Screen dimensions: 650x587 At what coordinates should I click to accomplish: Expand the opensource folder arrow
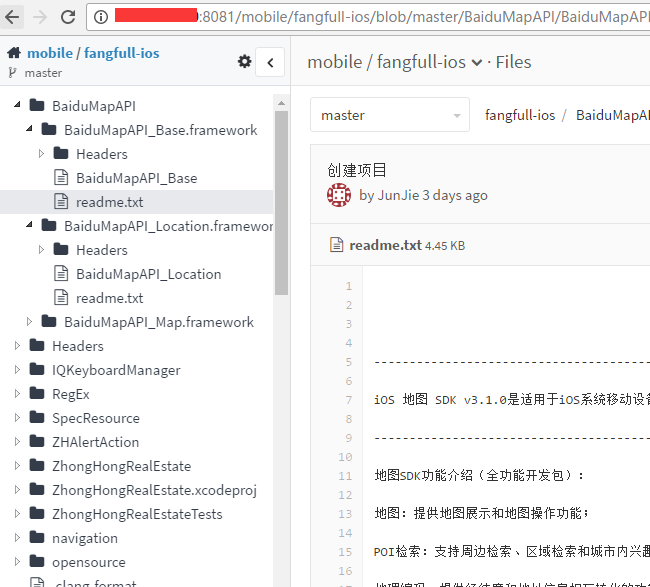[17, 562]
